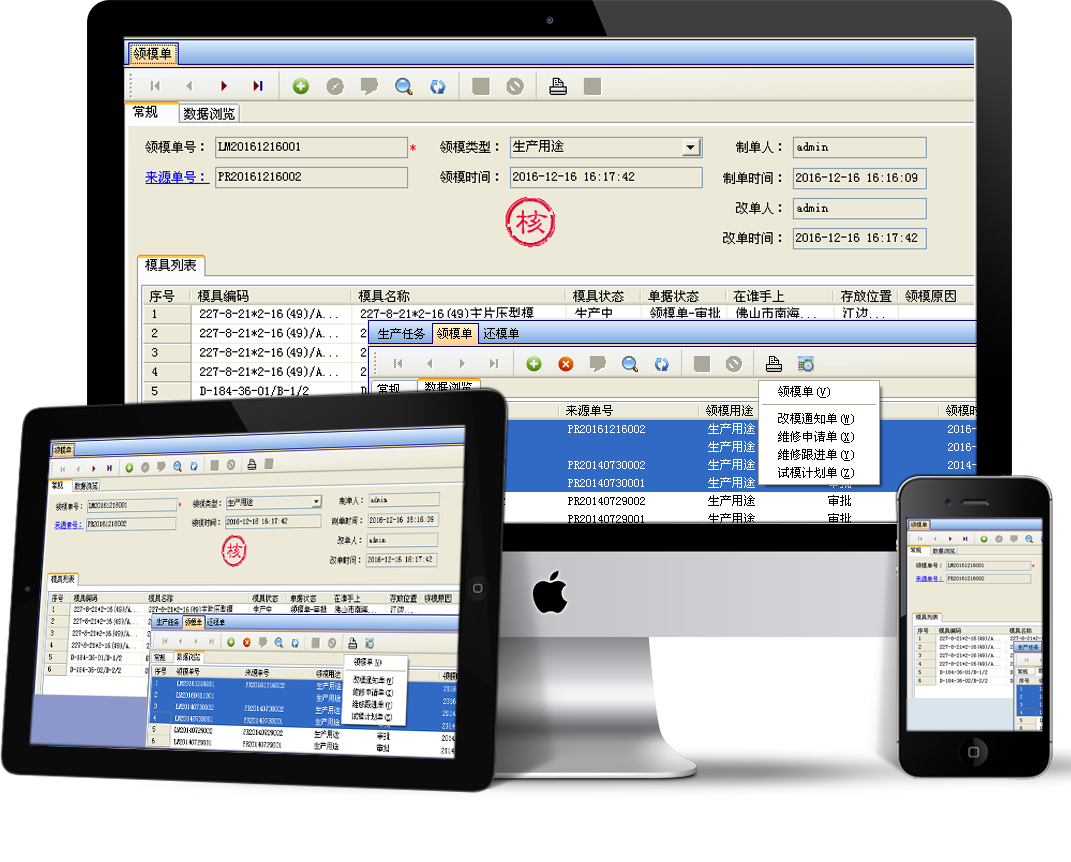Click printer icon in monitor's top 领模单 toolbar
The height and width of the screenshot is (862, 1071).
click(x=558, y=87)
